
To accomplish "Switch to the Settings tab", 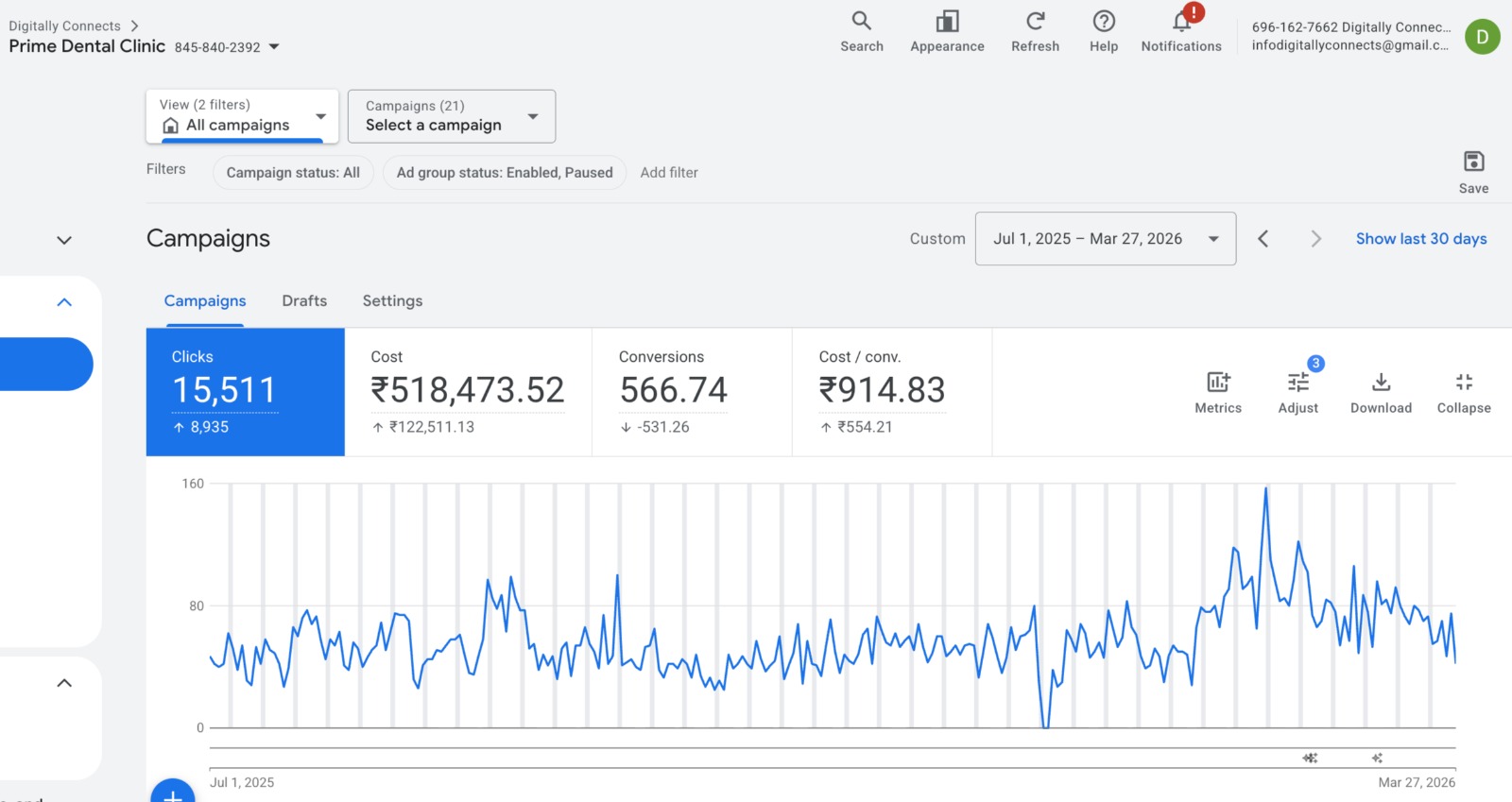I will (392, 301).
